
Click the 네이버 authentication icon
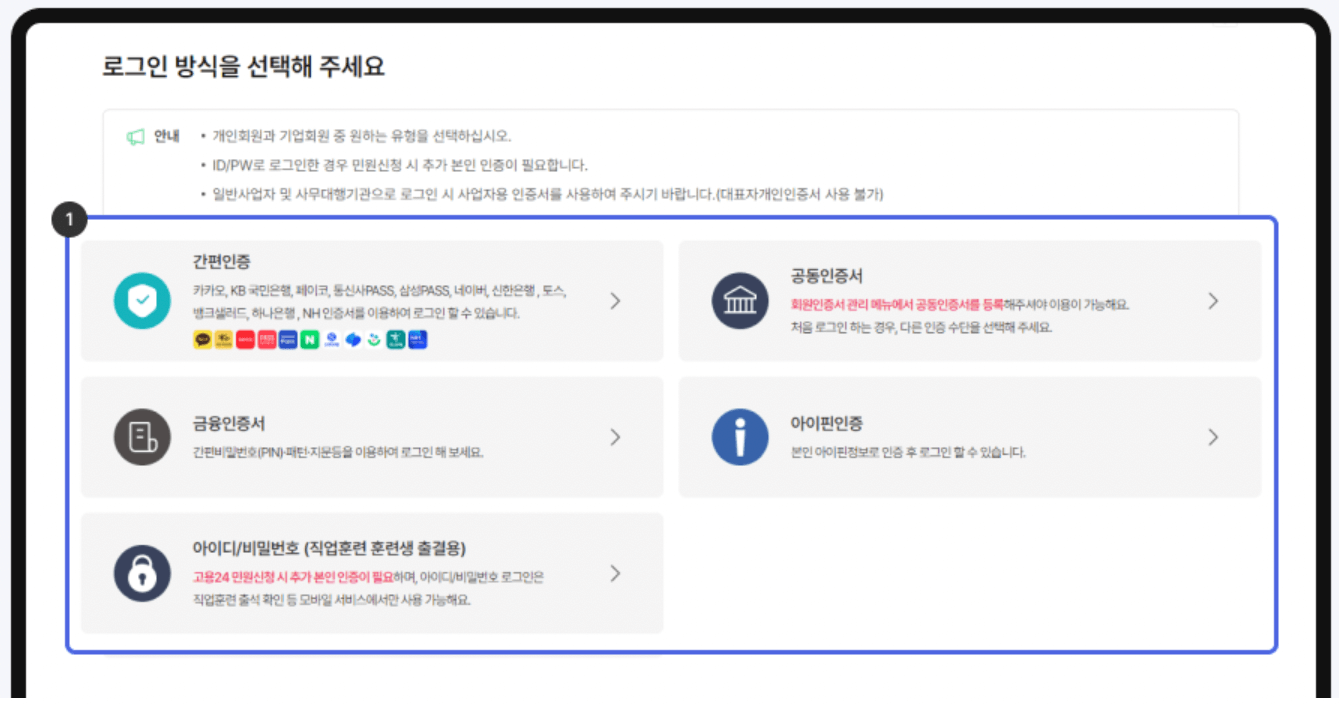coord(308,339)
